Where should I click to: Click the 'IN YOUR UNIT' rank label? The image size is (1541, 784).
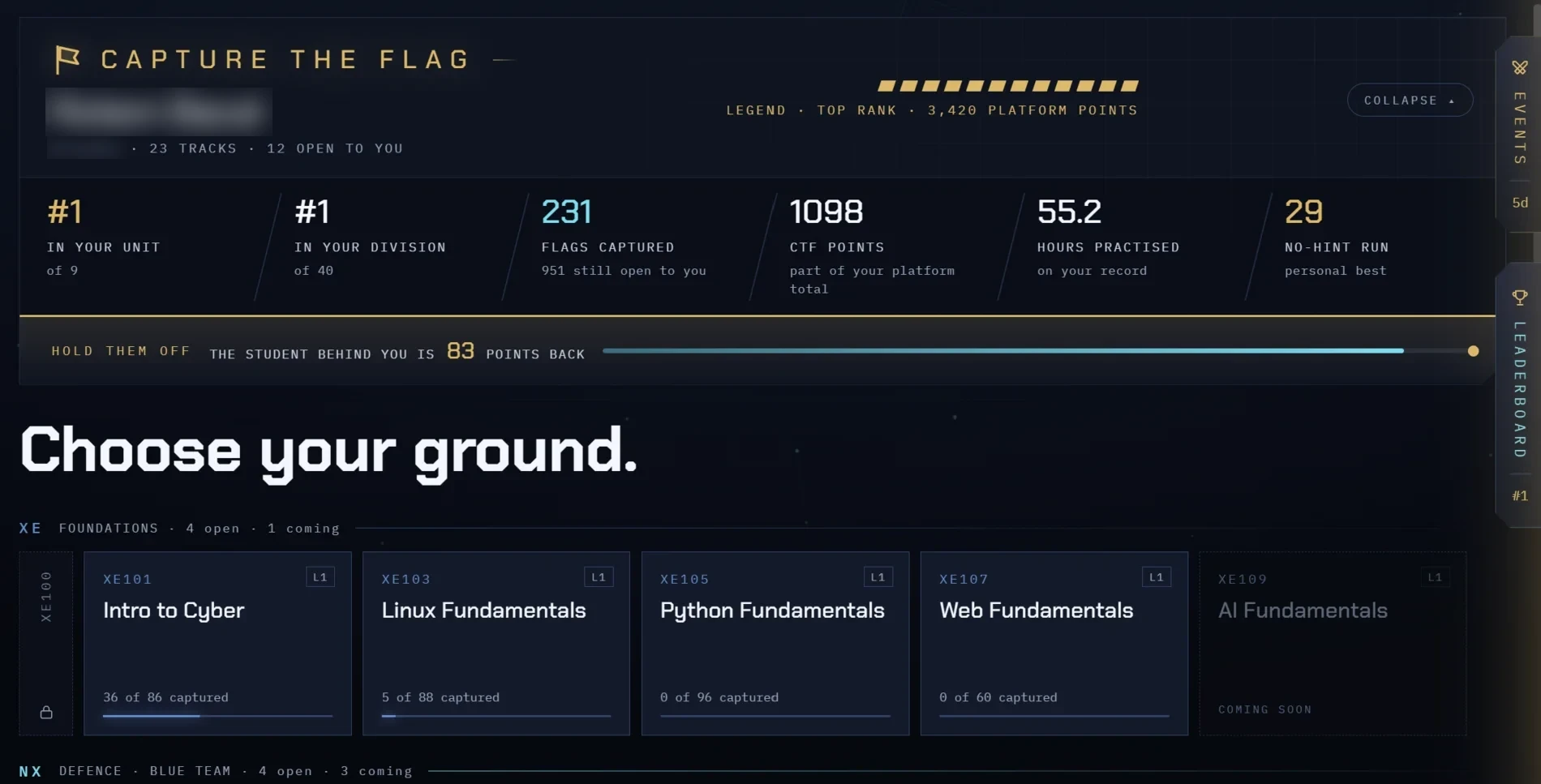[x=104, y=247]
